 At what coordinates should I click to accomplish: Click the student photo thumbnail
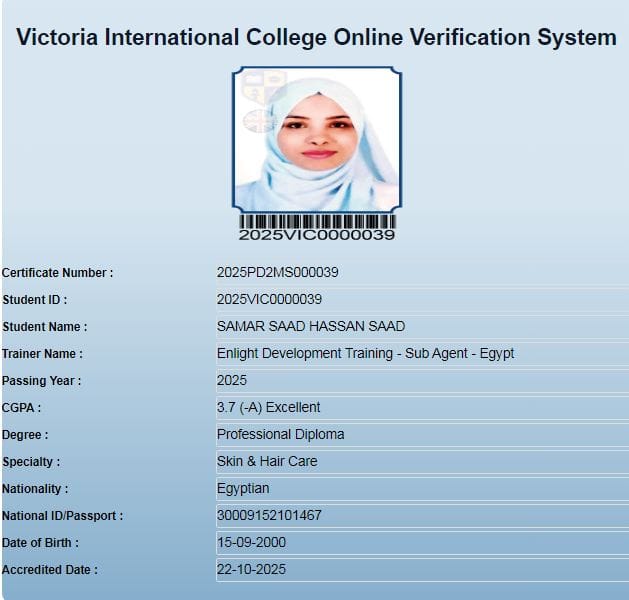point(316,140)
